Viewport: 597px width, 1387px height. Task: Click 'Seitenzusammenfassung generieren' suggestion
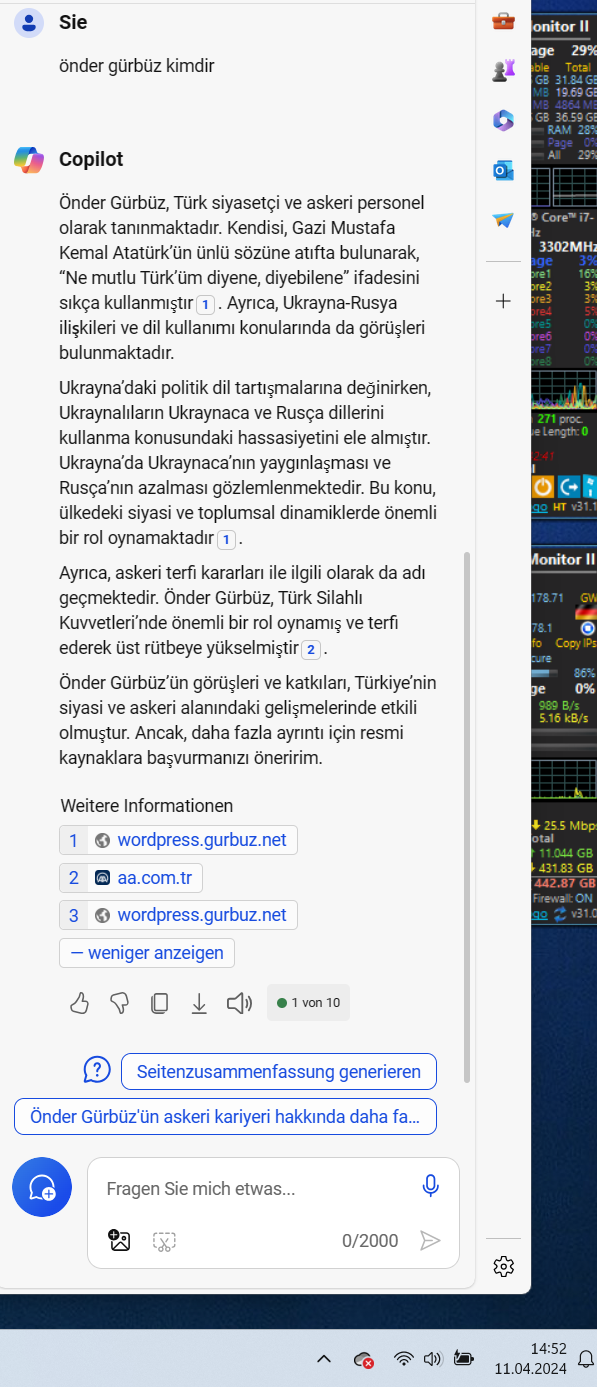pos(279,1071)
